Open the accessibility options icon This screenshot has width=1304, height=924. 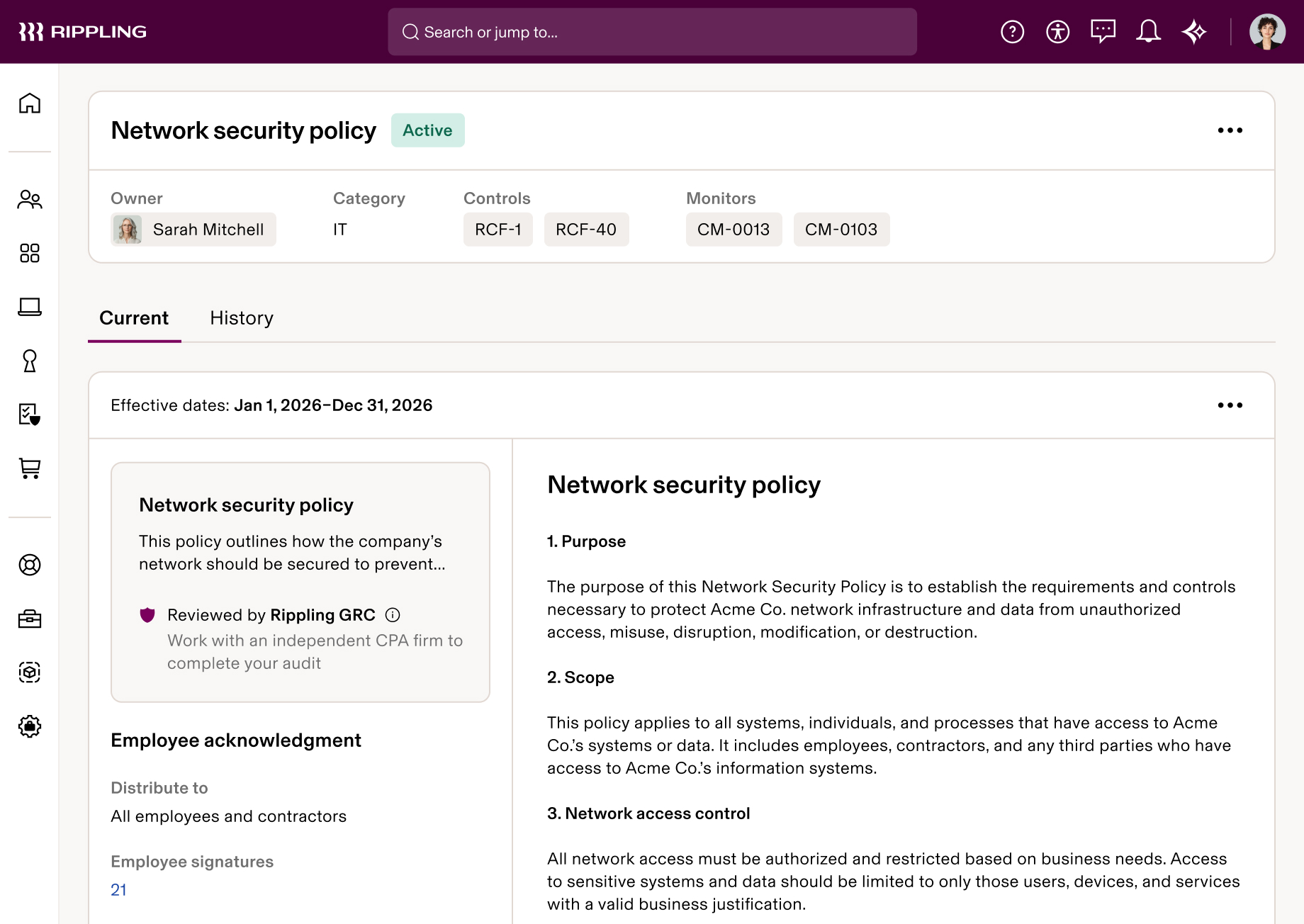click(x=1057, y=31)
